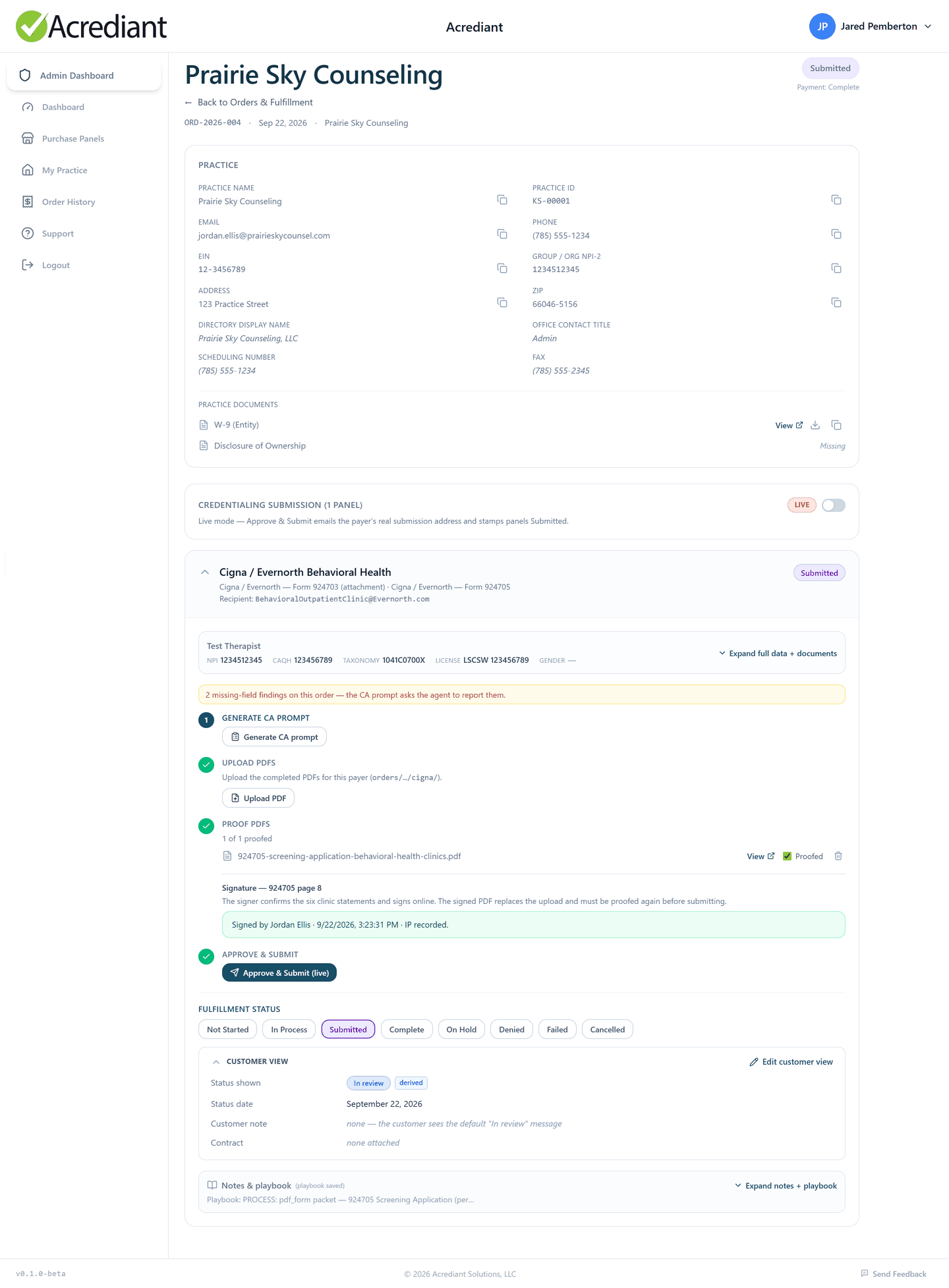Set fulfillment status to Not Started

pyautogui.click(x=228, y=1030)
